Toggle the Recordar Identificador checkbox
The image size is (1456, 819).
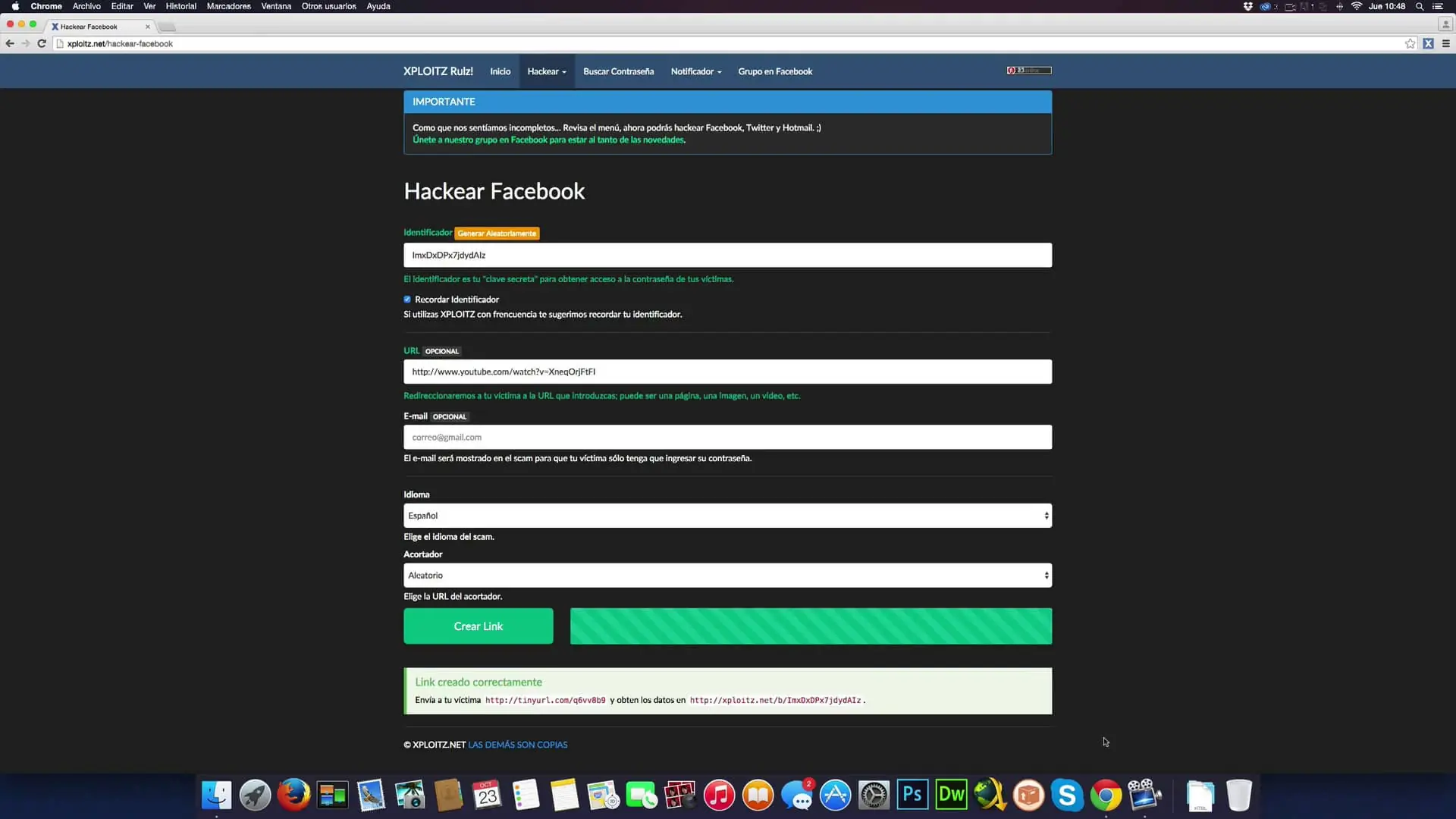pos(407,300)
